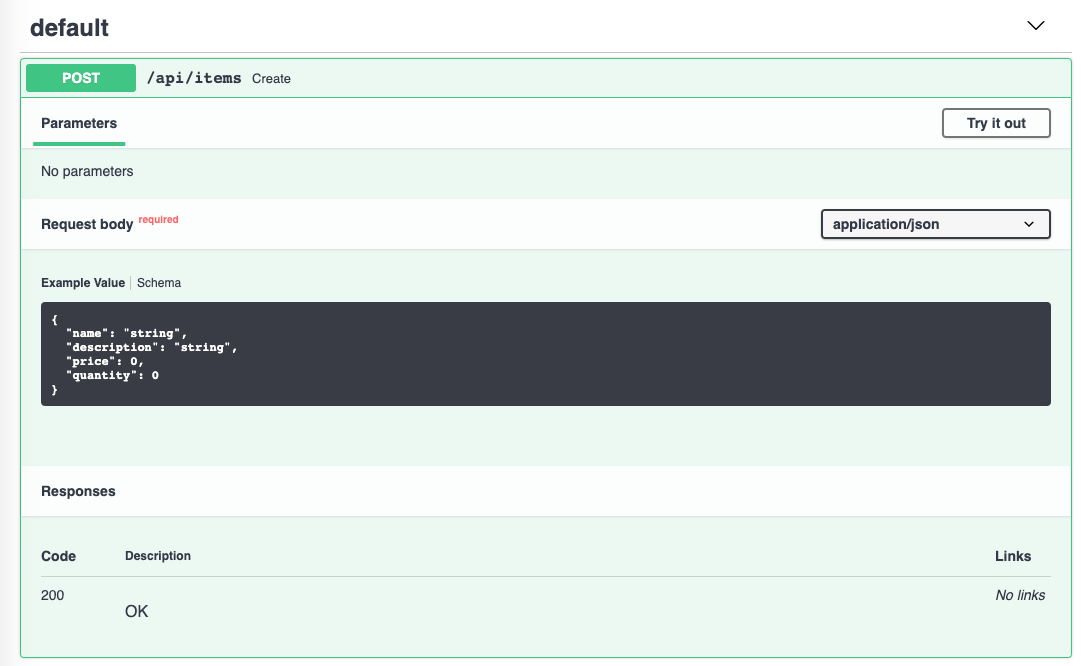Select application/json in the content type selector
This screenshot has width=1081, height=666.
(x=934, y=223)
